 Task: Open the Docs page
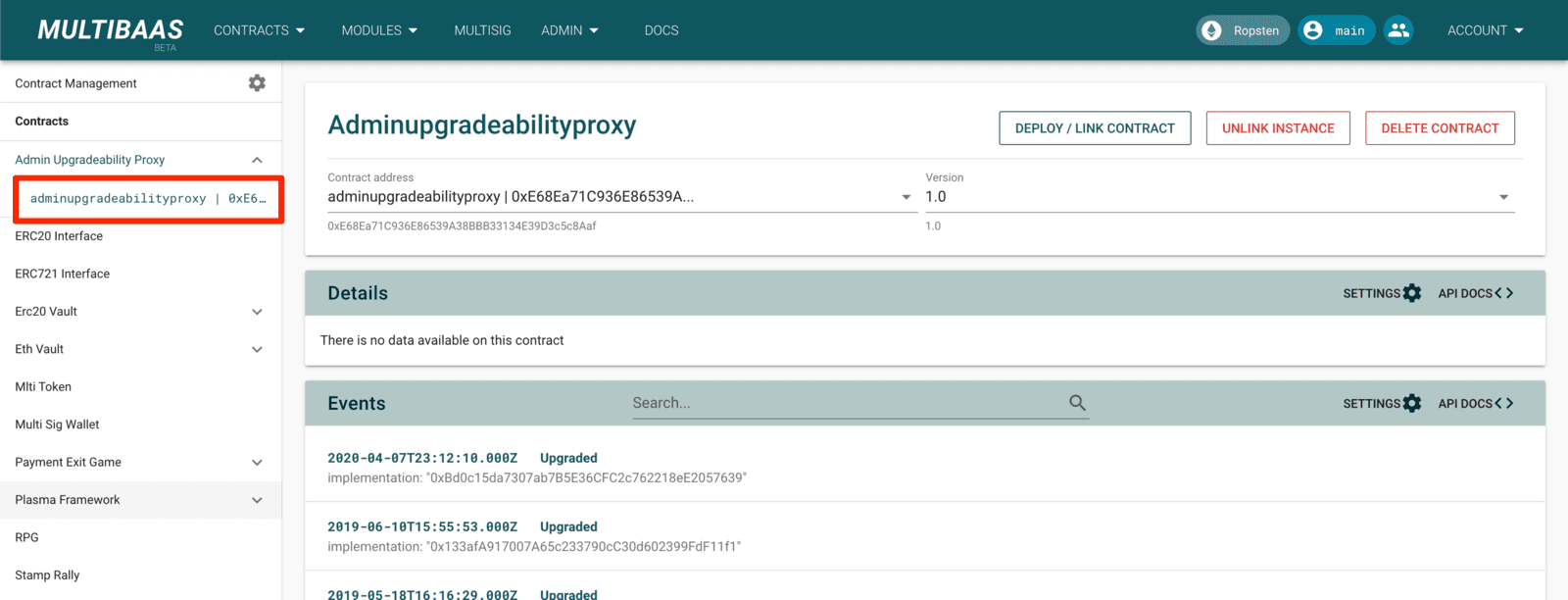click(x=661, y=30)
